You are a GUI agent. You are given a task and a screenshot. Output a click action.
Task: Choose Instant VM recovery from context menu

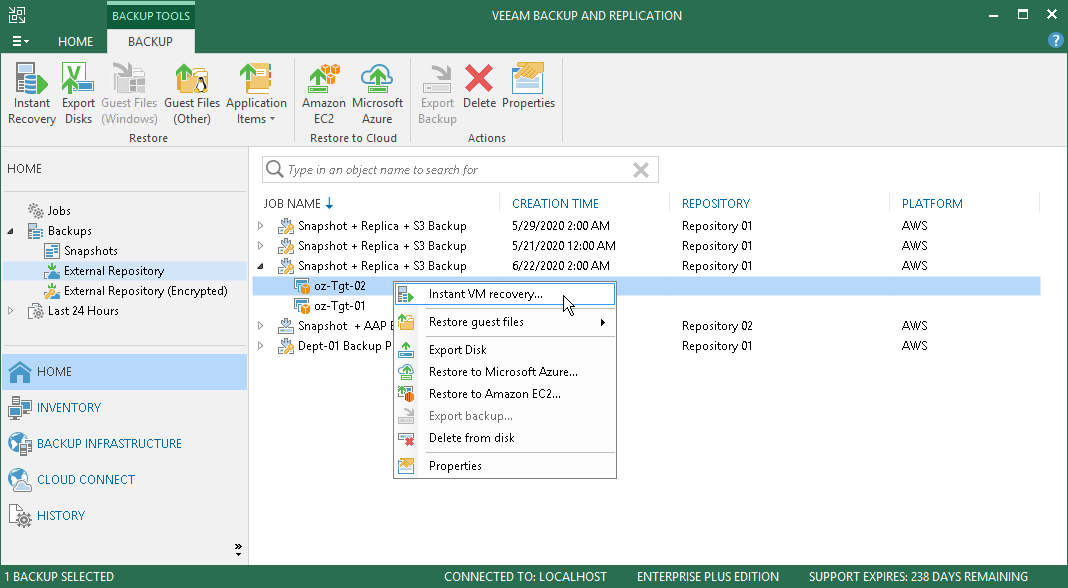505,294
